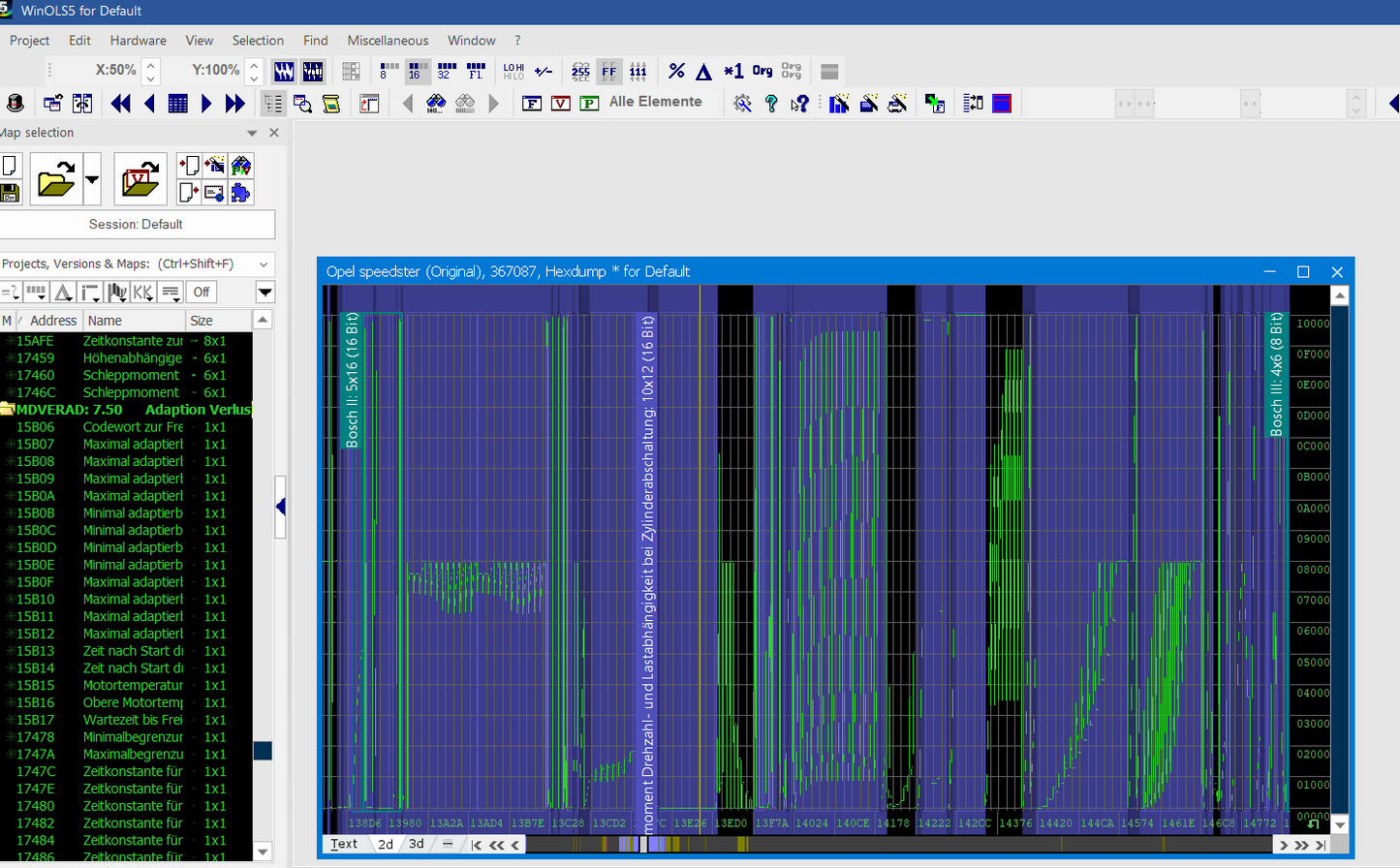Viewport: 1400px width, 868px height.
Task: Save project with floppy disk icon
Action: click(x=10, y=193)
